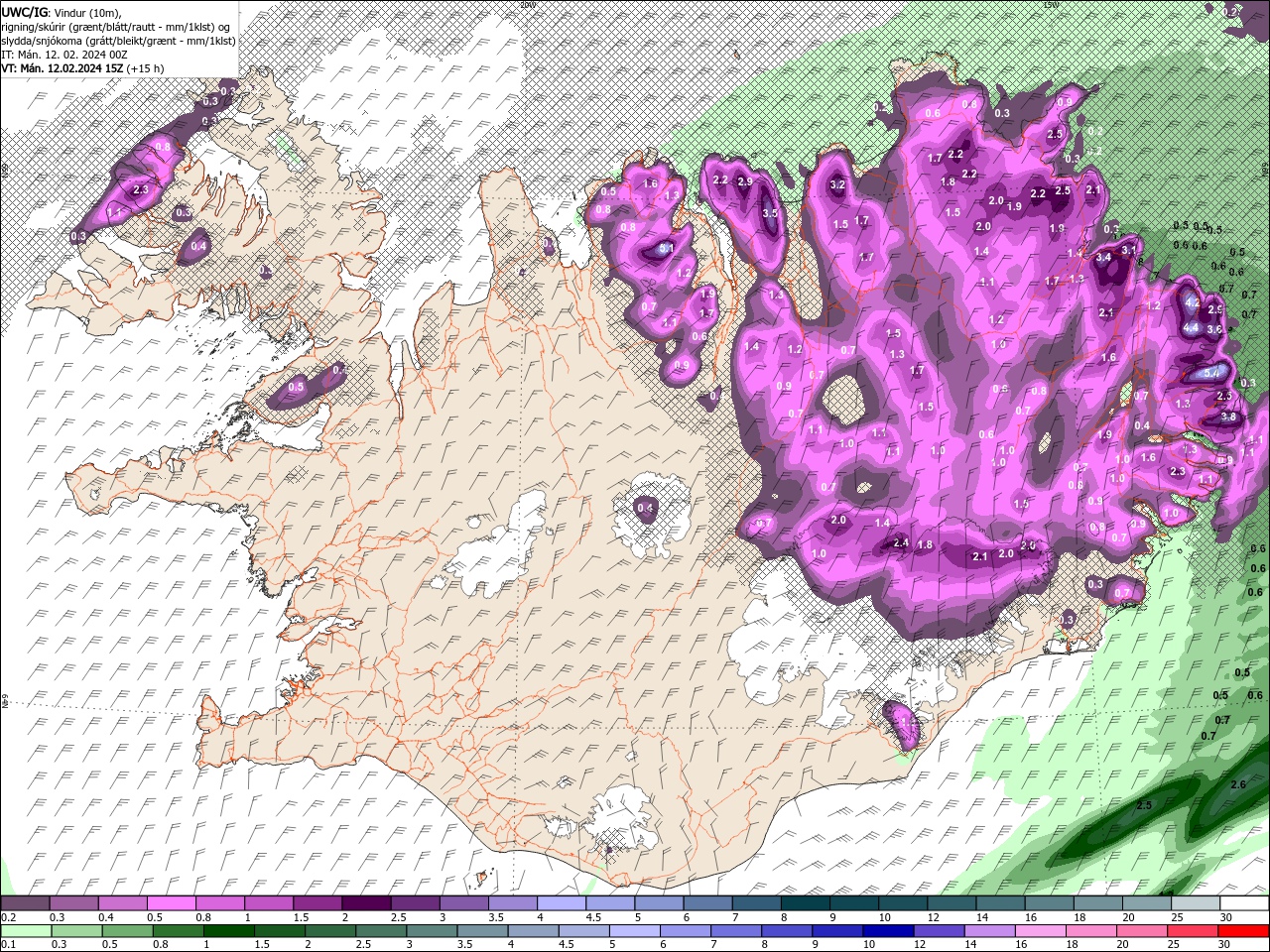The width and height of the screenshot is (1270, 952).
Task: Click the '0.1' label on rain scale
Action: 7,945
